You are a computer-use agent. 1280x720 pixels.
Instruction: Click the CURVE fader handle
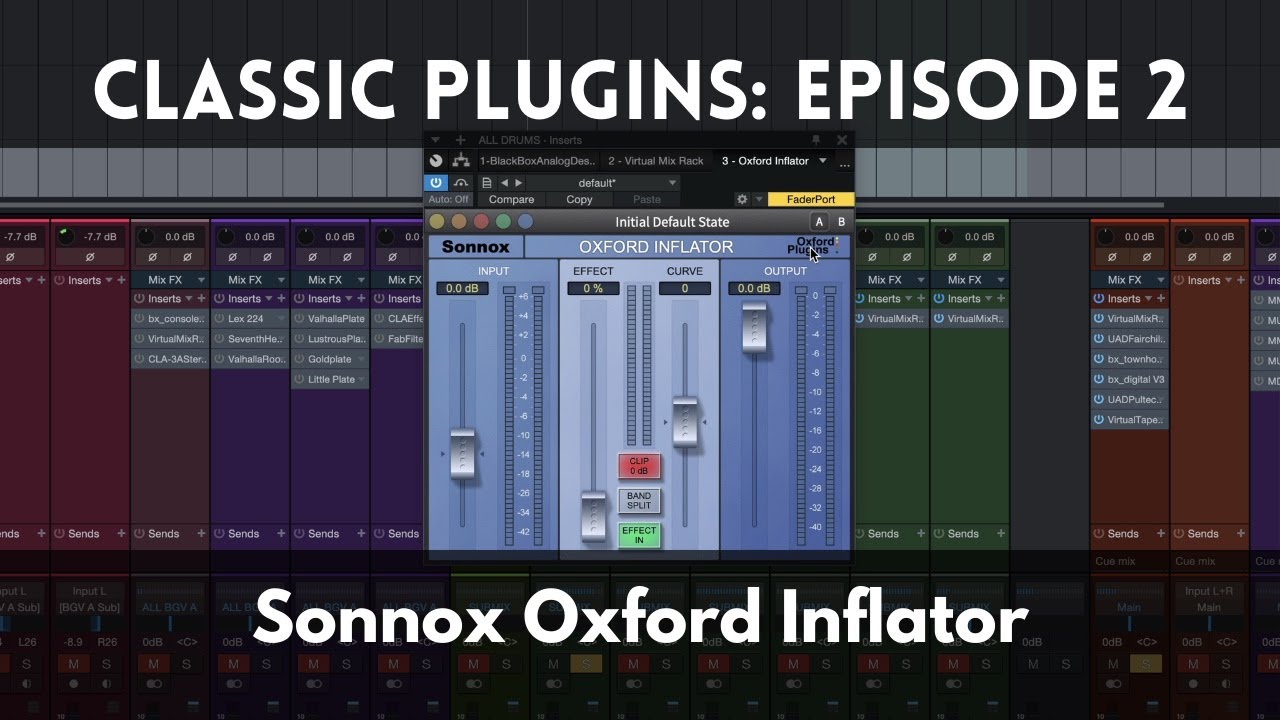[x=685, y=422]
